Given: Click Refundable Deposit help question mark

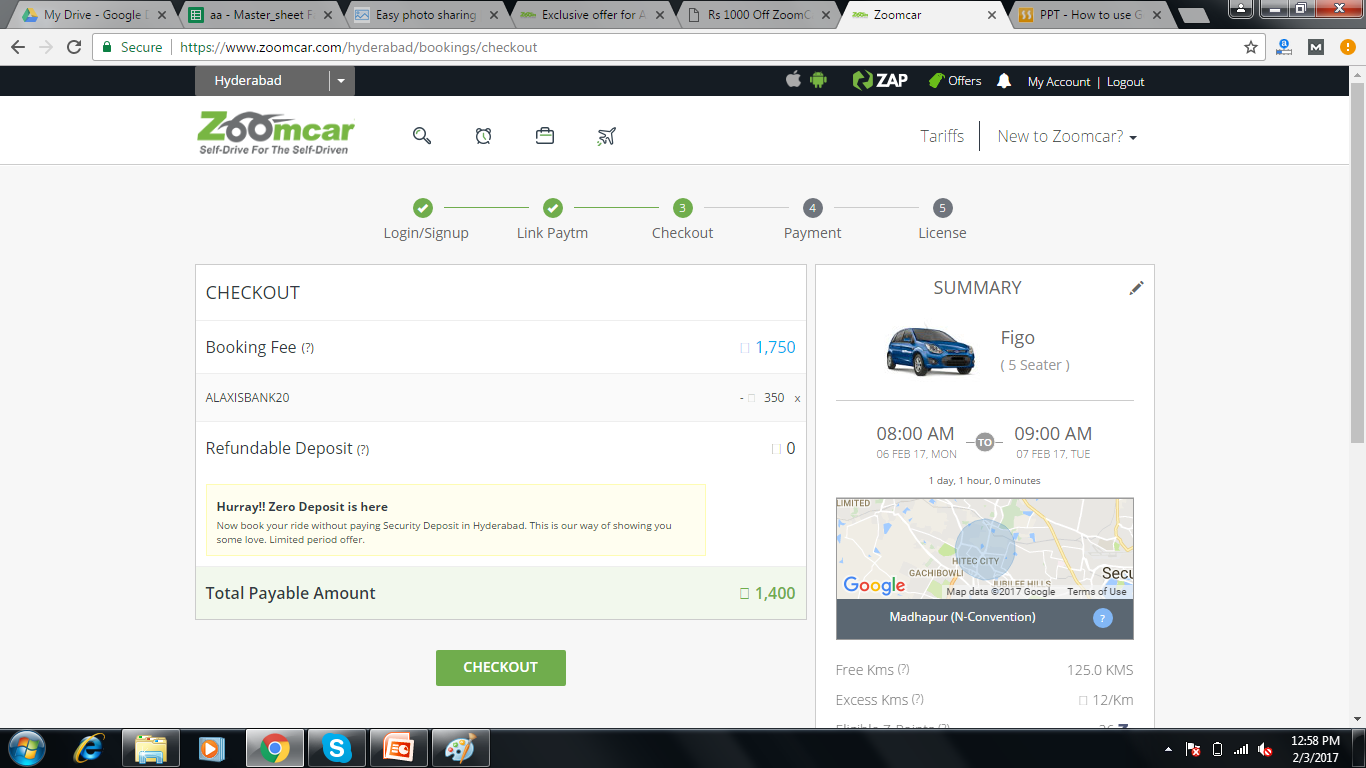Looking at the screenshot, I should coord(363,449).
